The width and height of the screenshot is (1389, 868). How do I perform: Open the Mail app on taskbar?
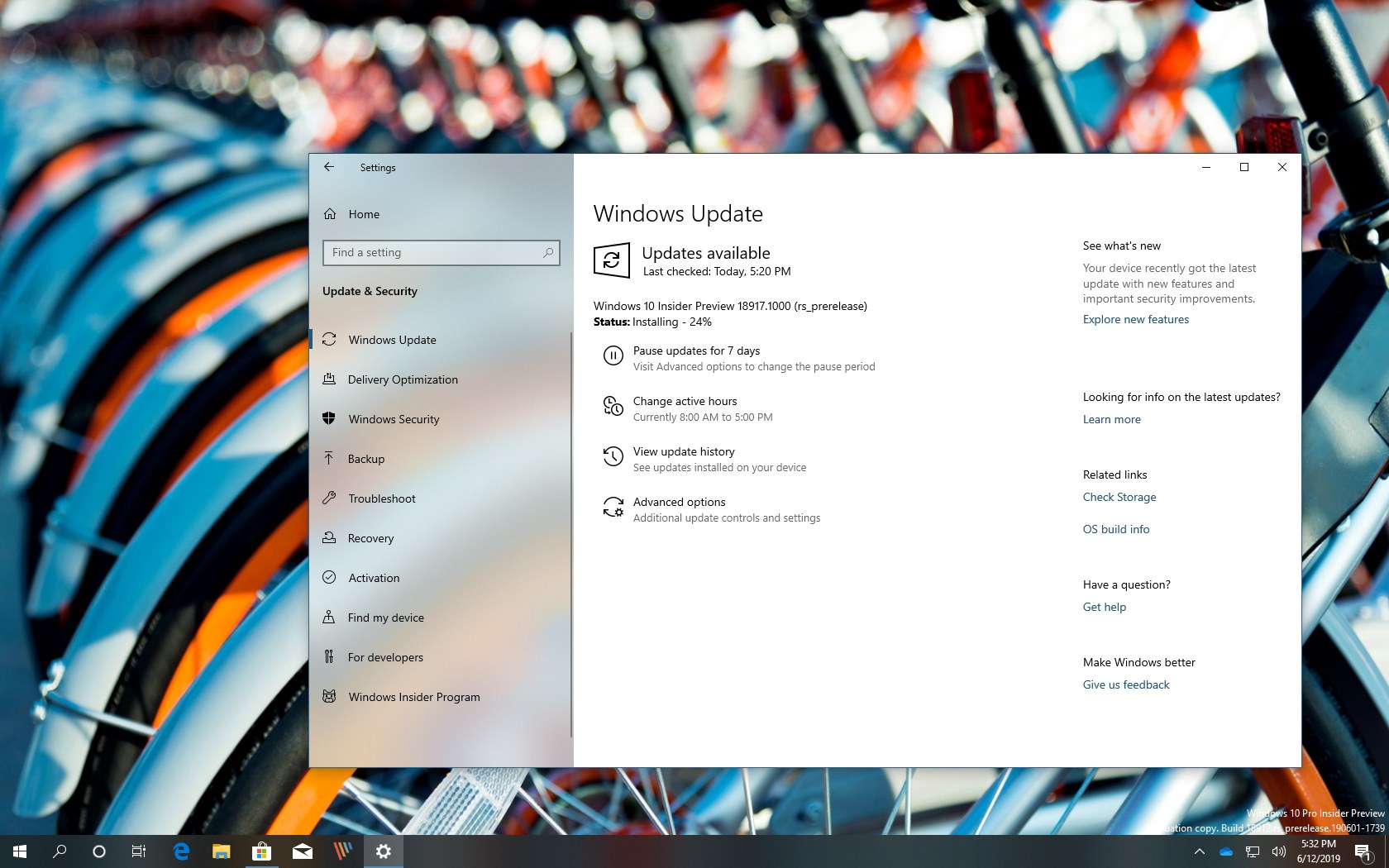302,851
